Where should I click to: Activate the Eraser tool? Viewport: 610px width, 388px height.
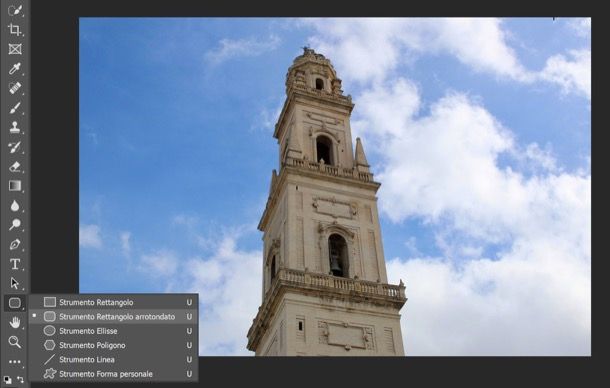pos(15,167)
